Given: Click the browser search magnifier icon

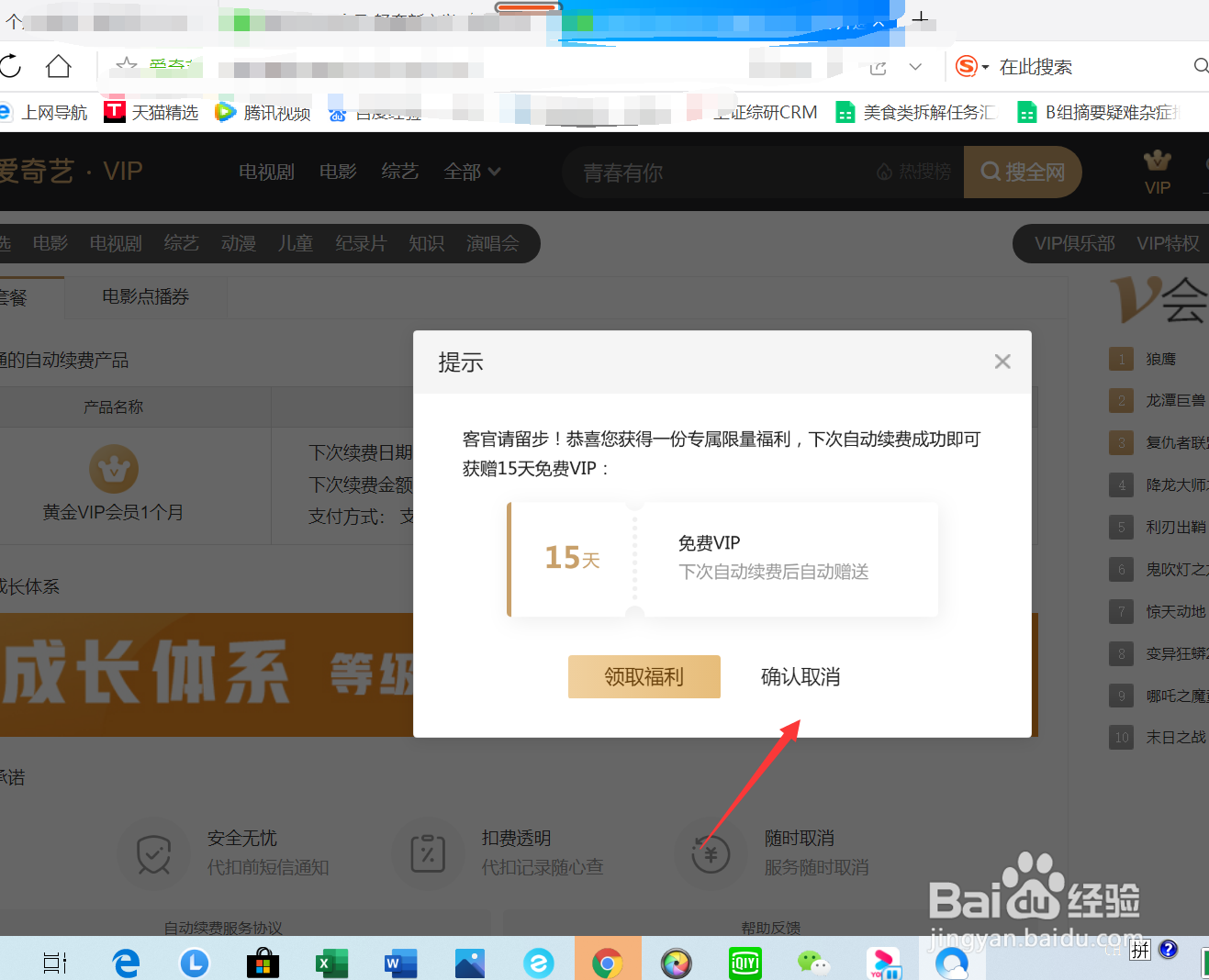Looking at the screenshot, I should [1201, 66].
